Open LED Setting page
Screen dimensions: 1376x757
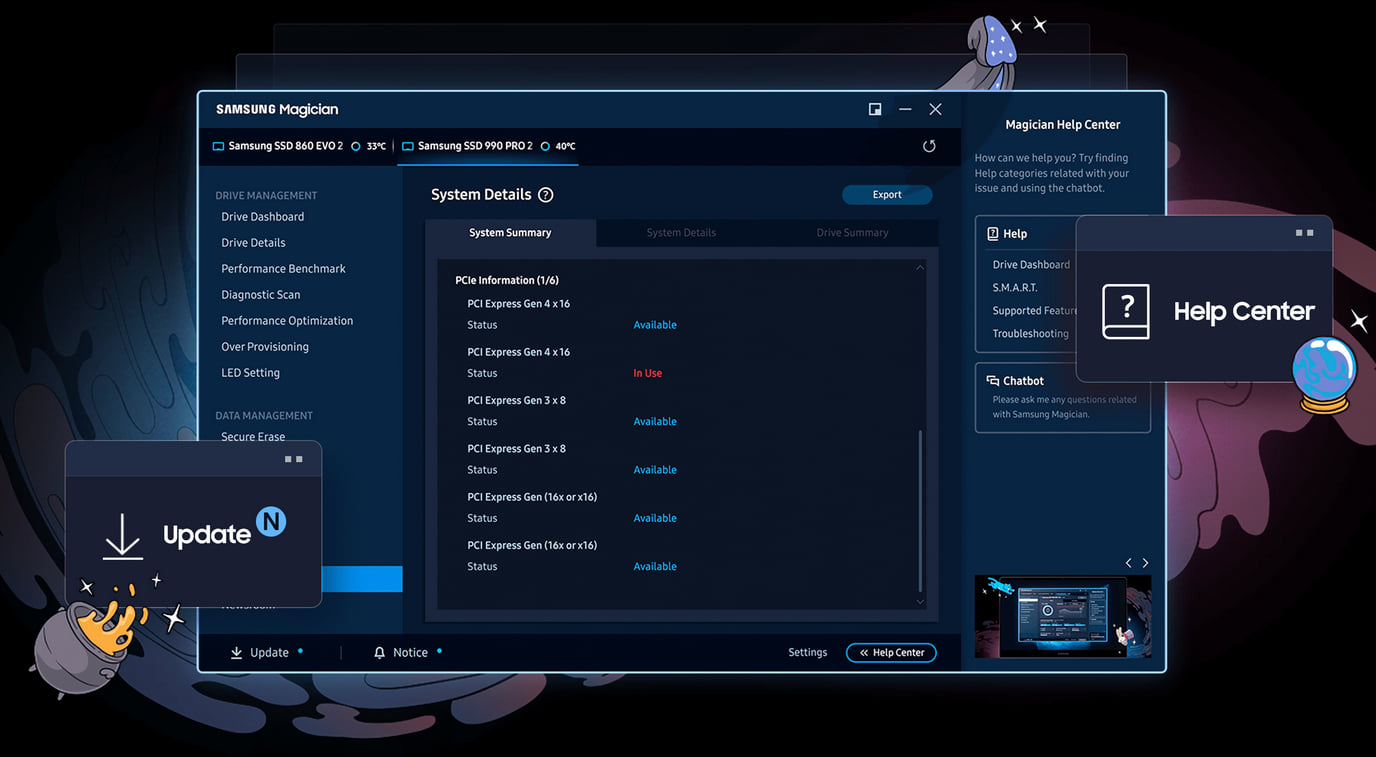[x=250, y=373]
